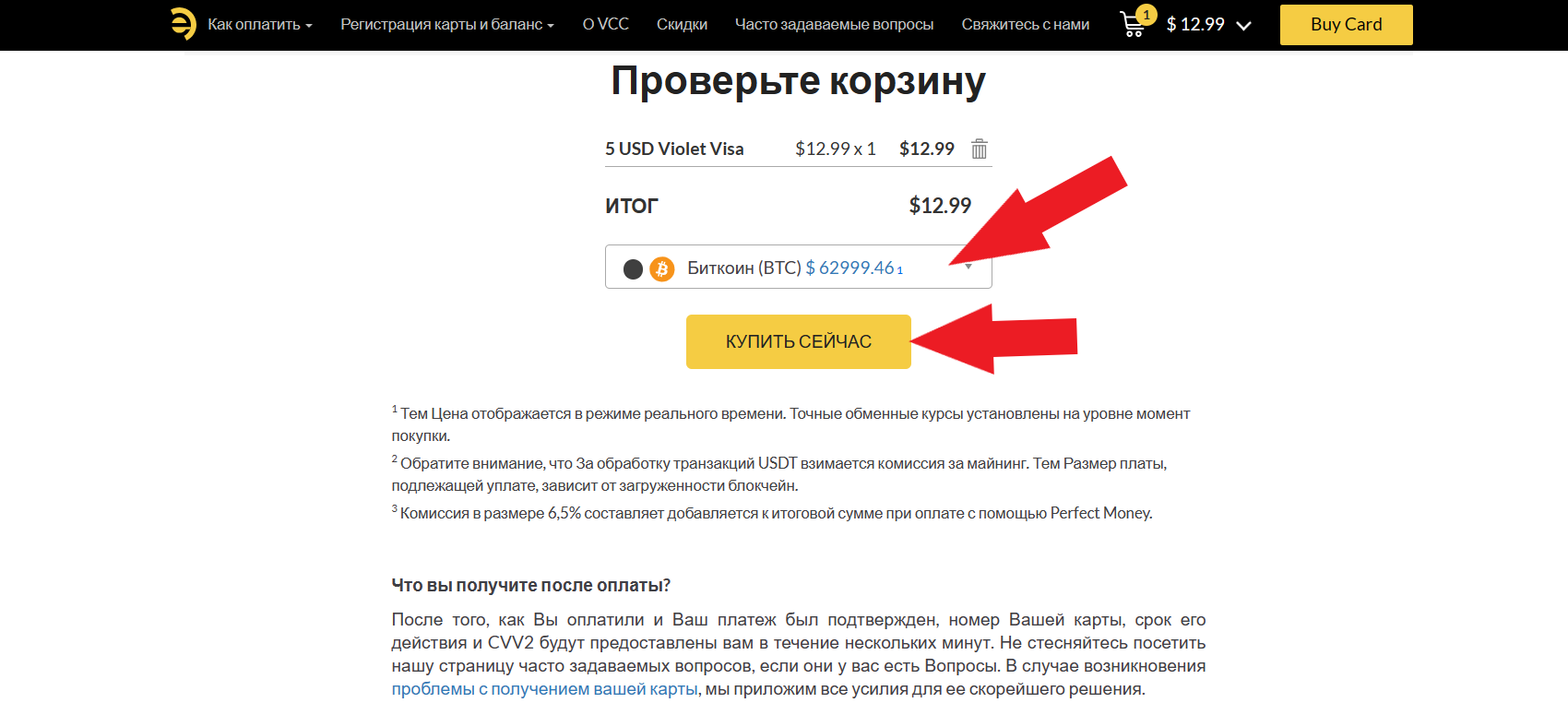Click the cart item count badge

point(1146,15)
